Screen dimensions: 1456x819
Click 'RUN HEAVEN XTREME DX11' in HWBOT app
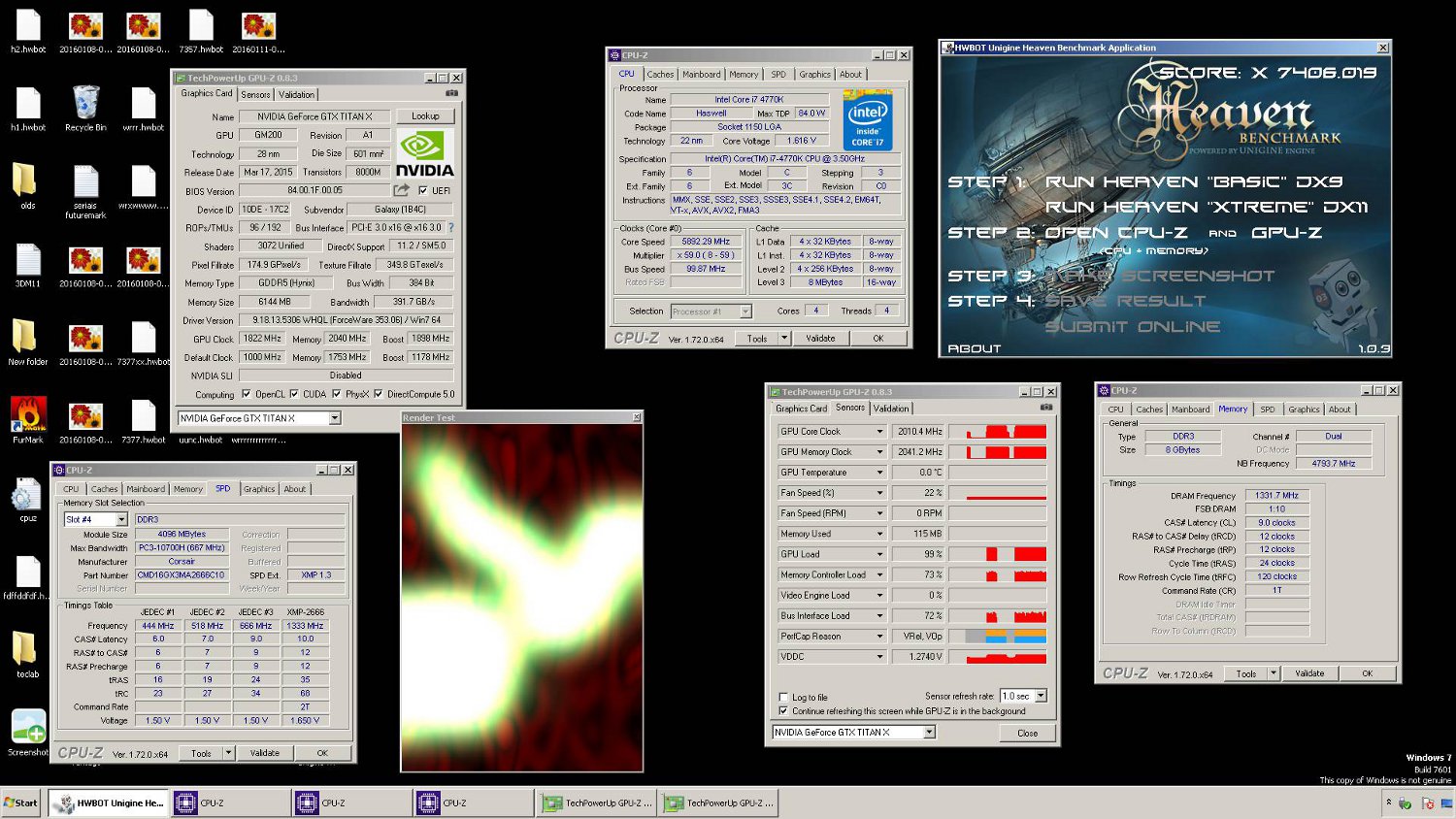click(x=1207, y=207)
